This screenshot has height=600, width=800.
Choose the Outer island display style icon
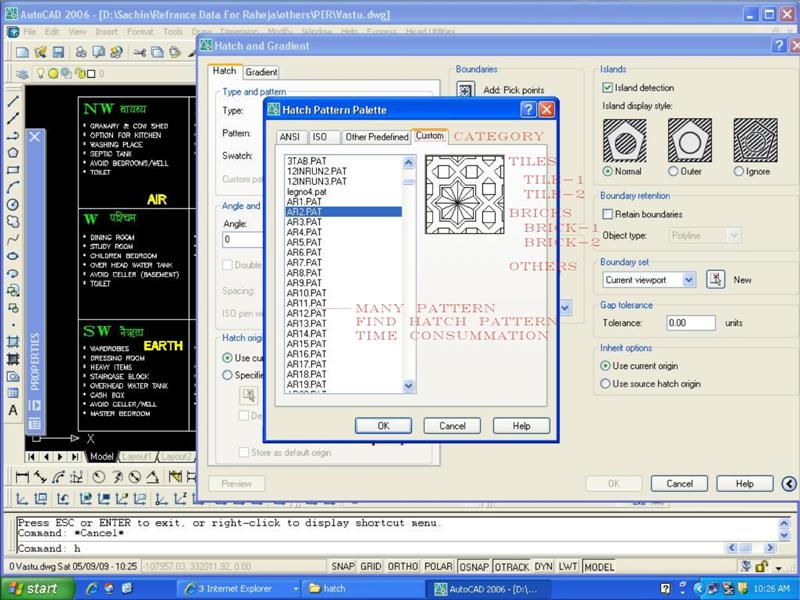689,140
